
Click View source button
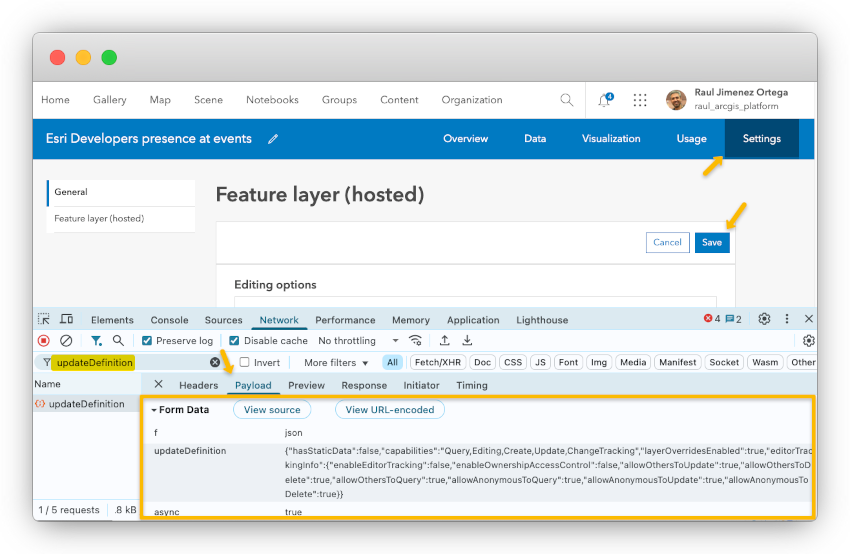(x=272, y=410)
